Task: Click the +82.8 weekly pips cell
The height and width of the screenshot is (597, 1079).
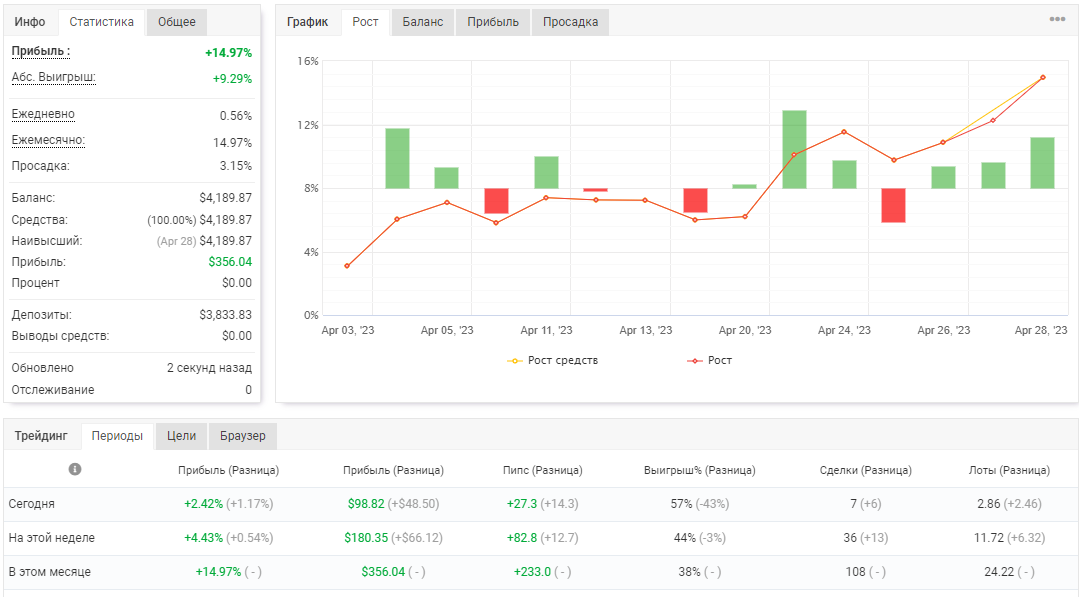Action: click(522, 538)
